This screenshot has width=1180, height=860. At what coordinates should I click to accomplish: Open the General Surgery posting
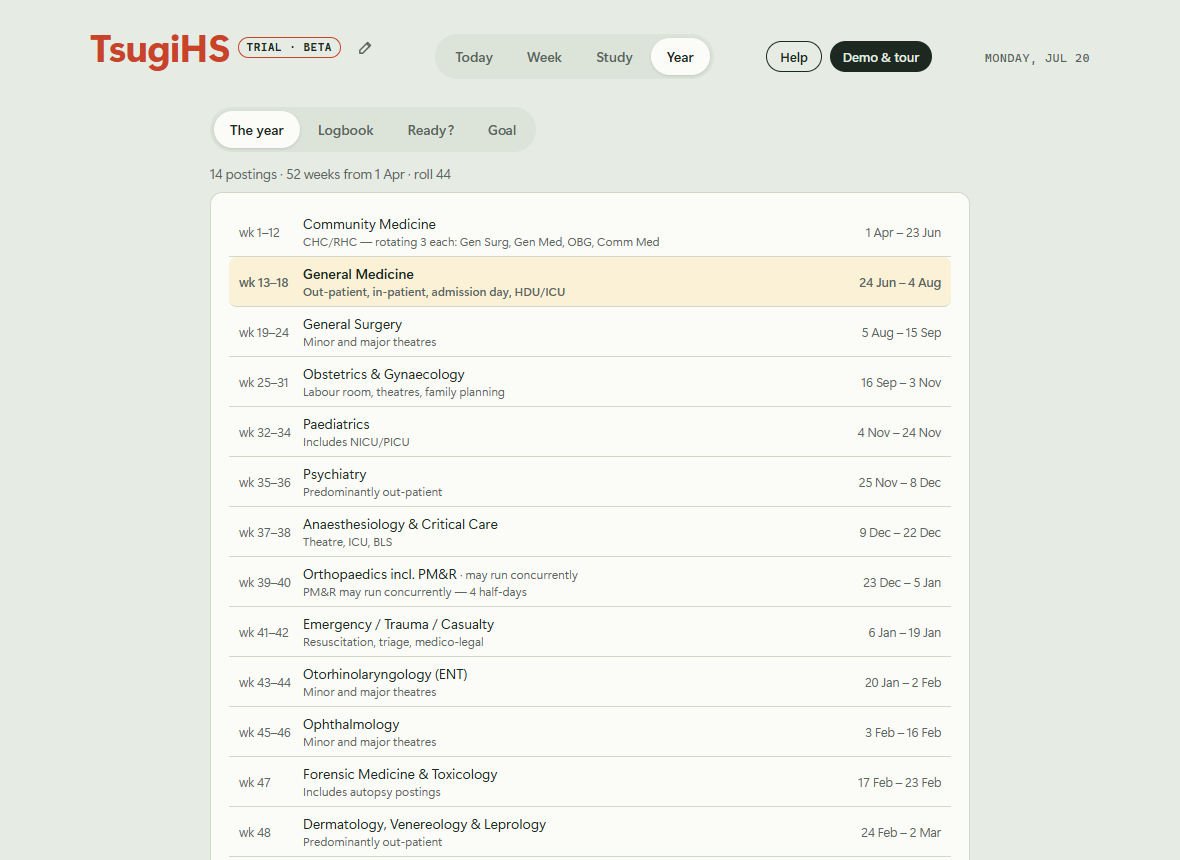point(590,333)
